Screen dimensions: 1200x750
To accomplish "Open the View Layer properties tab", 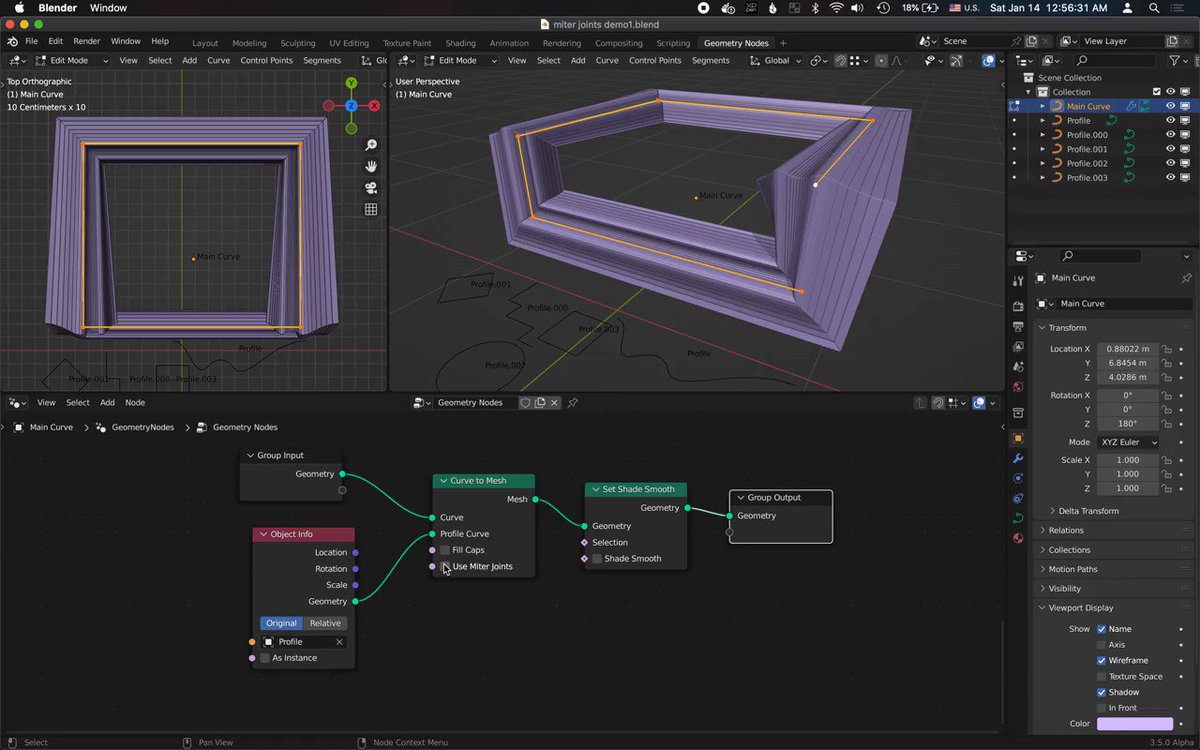I will pos(1018,347).
